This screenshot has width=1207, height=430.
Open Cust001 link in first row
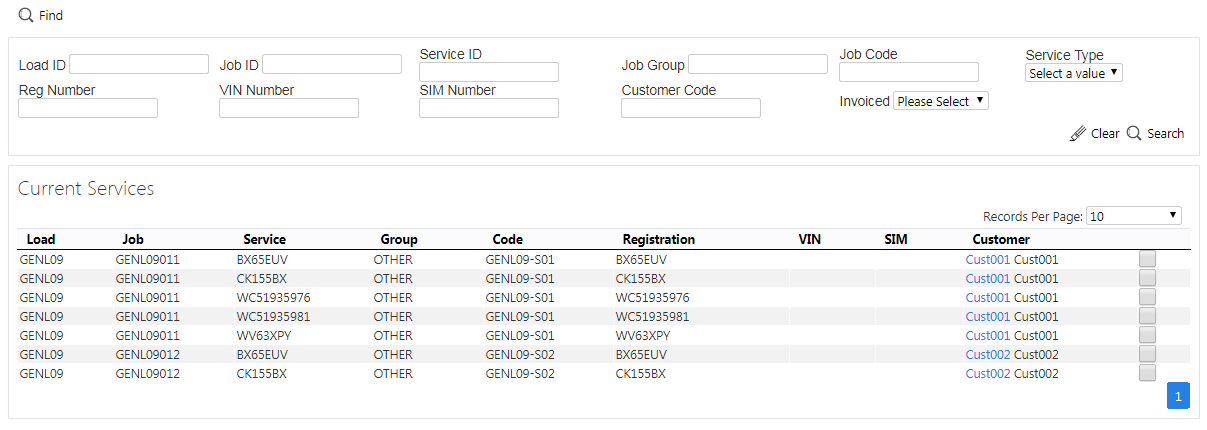point(988,259)
